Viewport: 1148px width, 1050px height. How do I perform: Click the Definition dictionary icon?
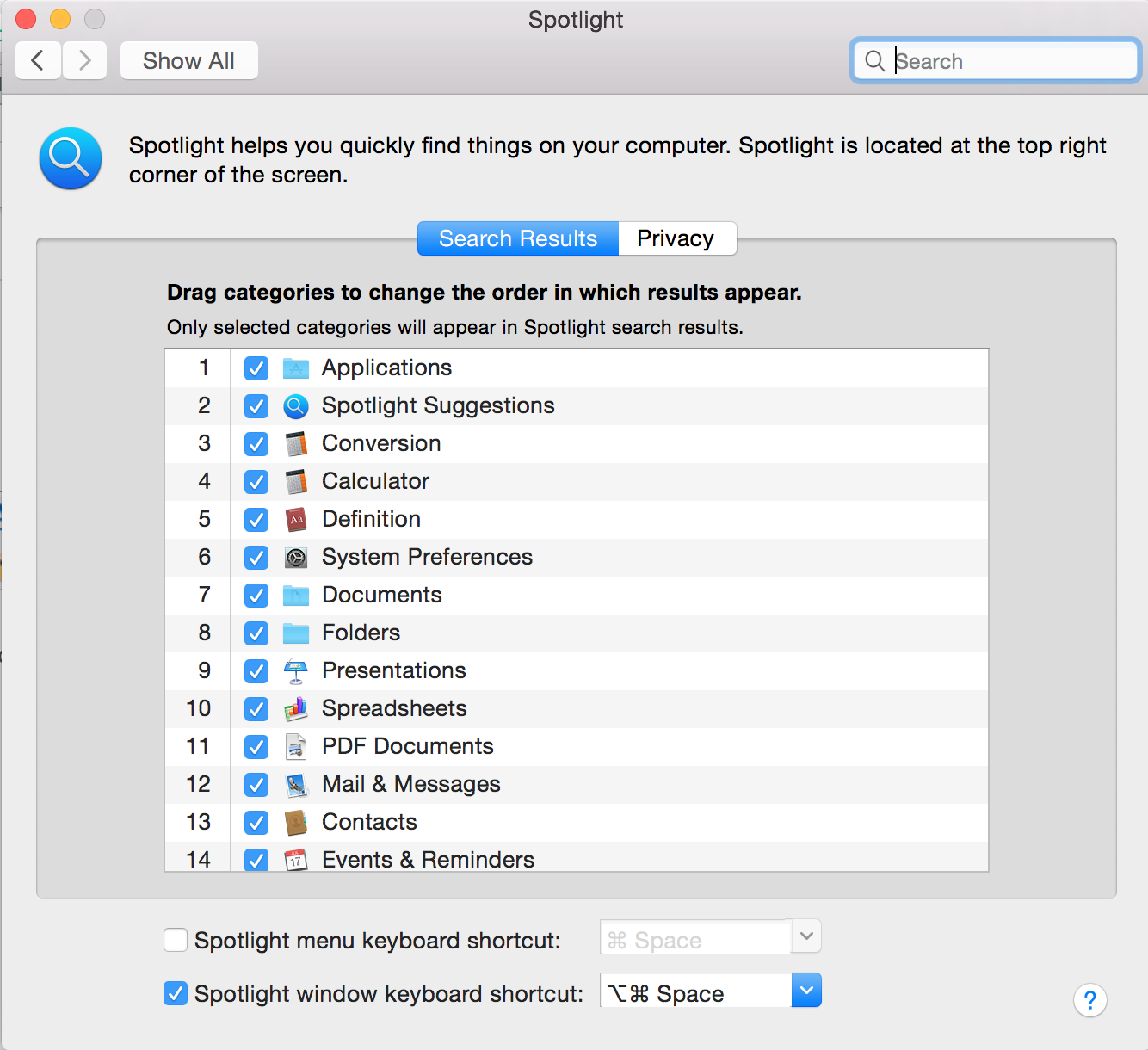(x=296, y=520)
